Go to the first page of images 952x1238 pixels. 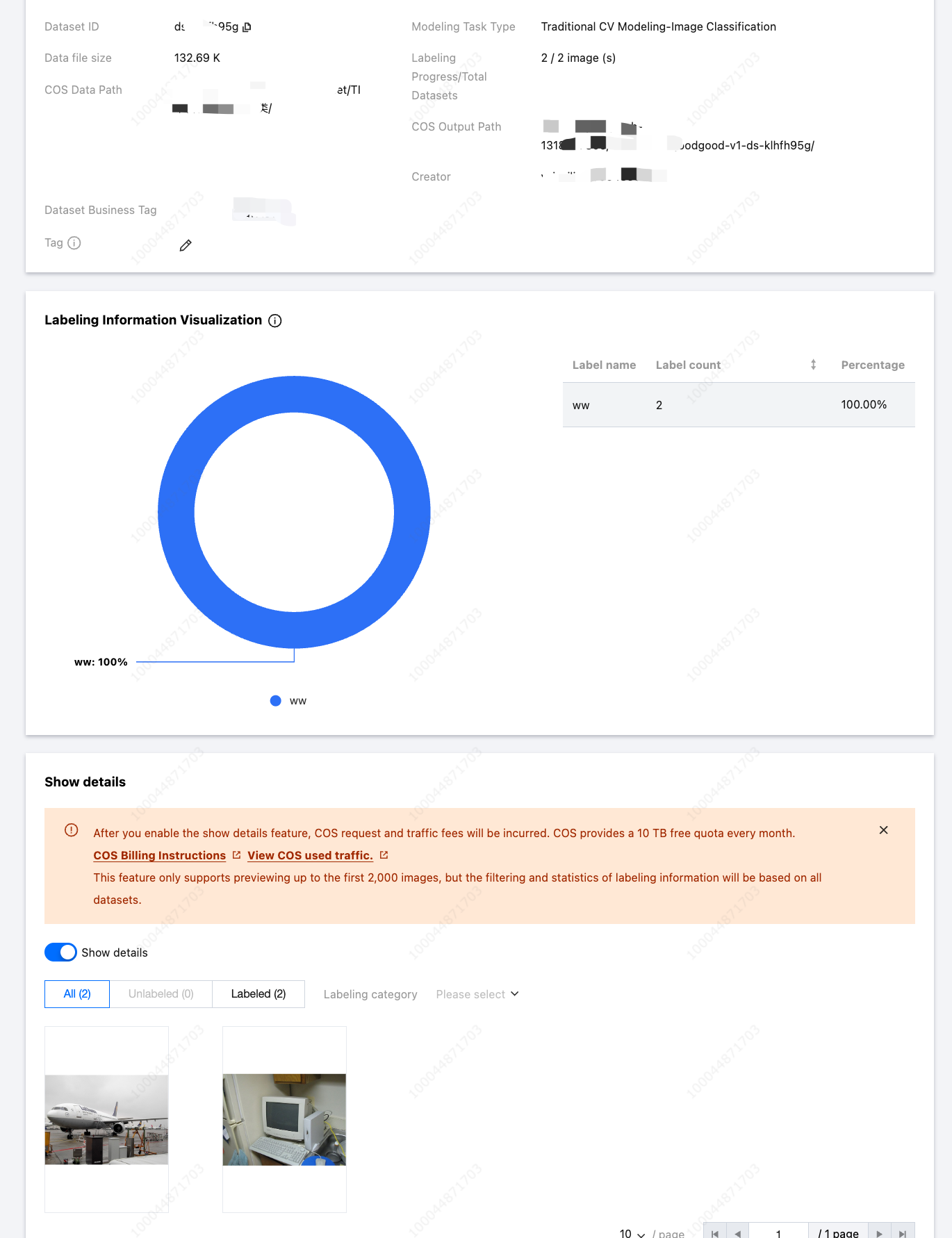(715, 1233)
